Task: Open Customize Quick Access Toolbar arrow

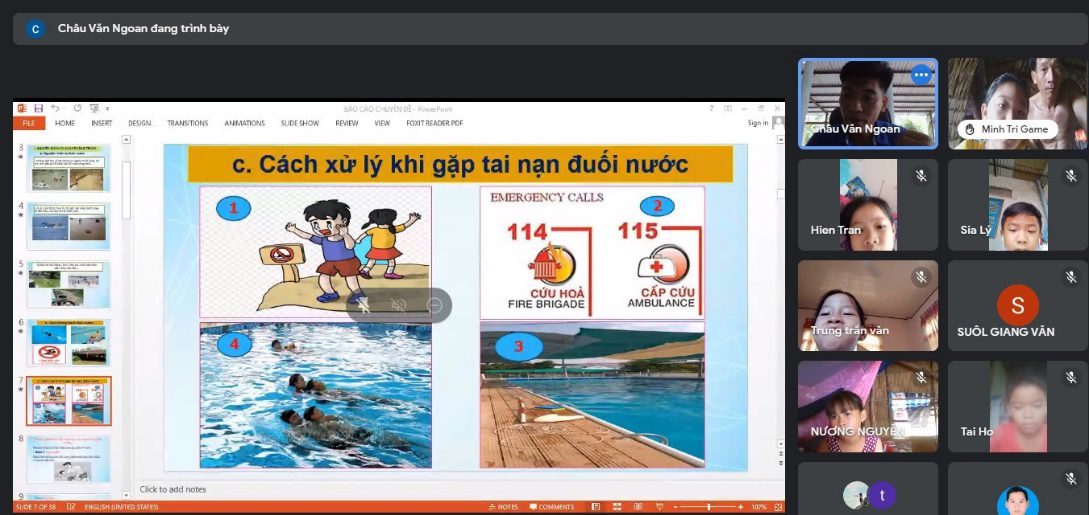Action: (x=107, y=109)
